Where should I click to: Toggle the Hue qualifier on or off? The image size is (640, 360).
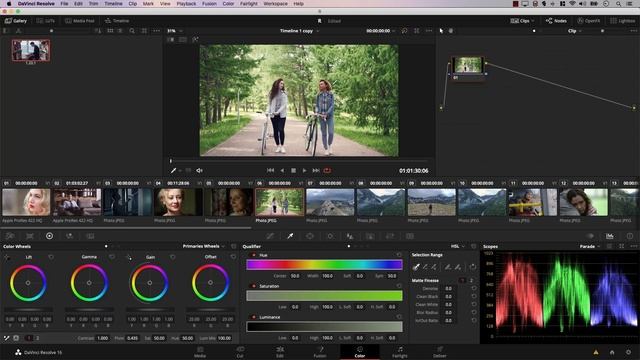[253, 255]
